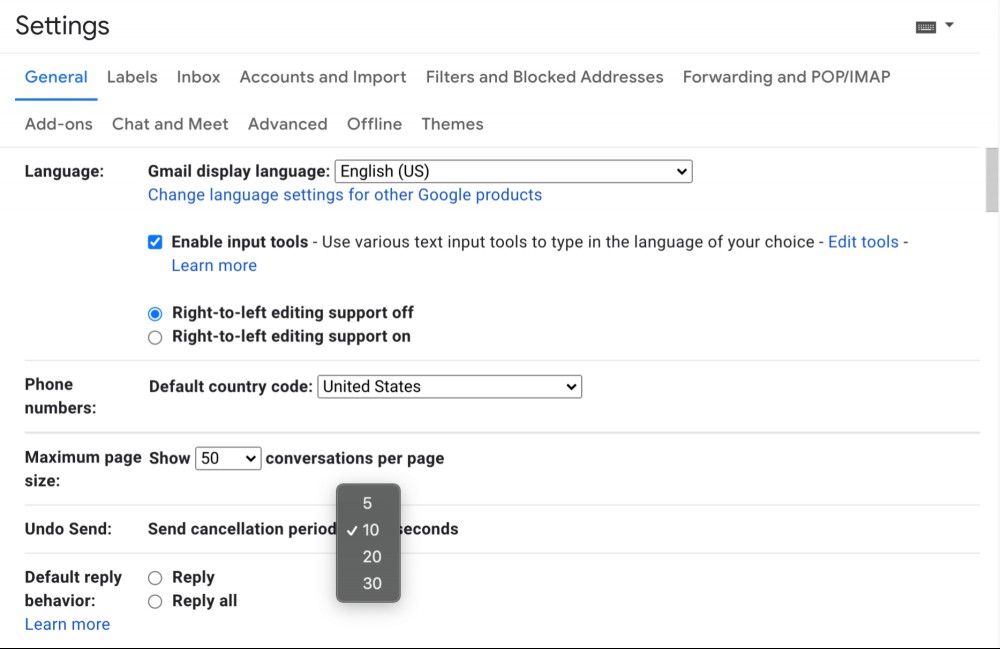This screenshot has height=649, width=1000.
Task: Open Forwarding and POP/IMAP tab
Action: click(786, 77)
